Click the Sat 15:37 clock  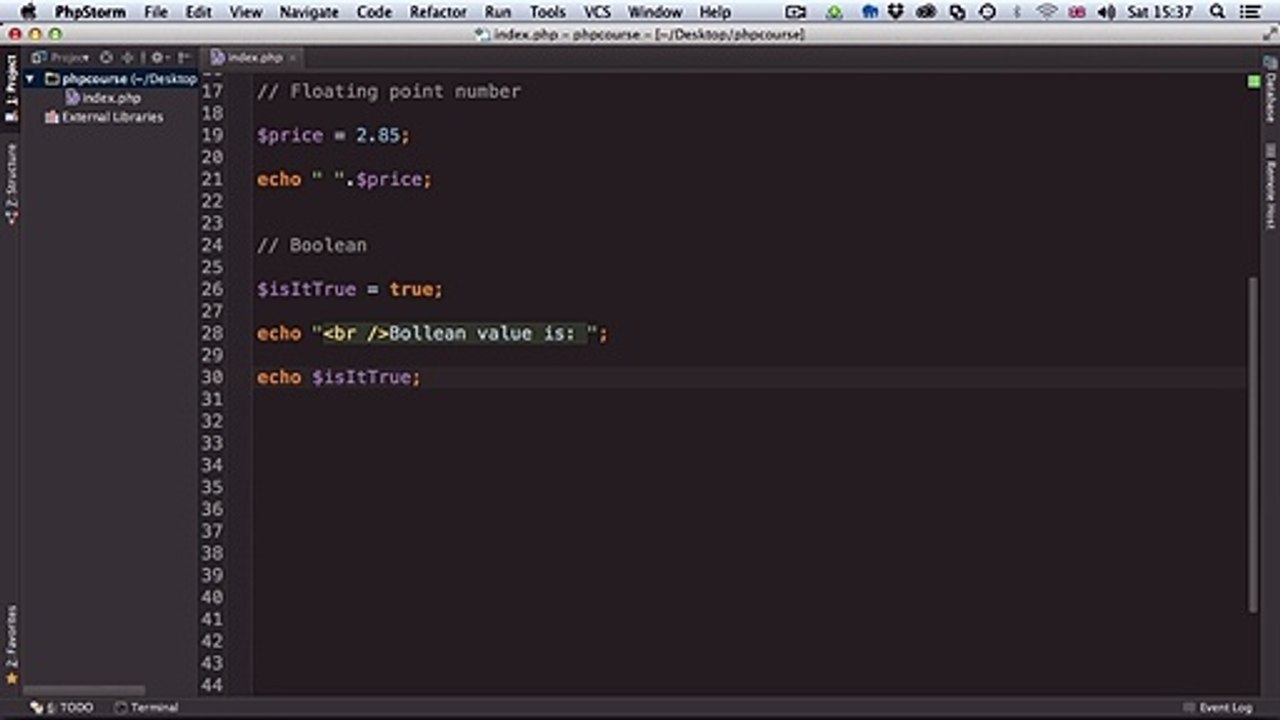pyautogui.click(x=1159, y=12)
